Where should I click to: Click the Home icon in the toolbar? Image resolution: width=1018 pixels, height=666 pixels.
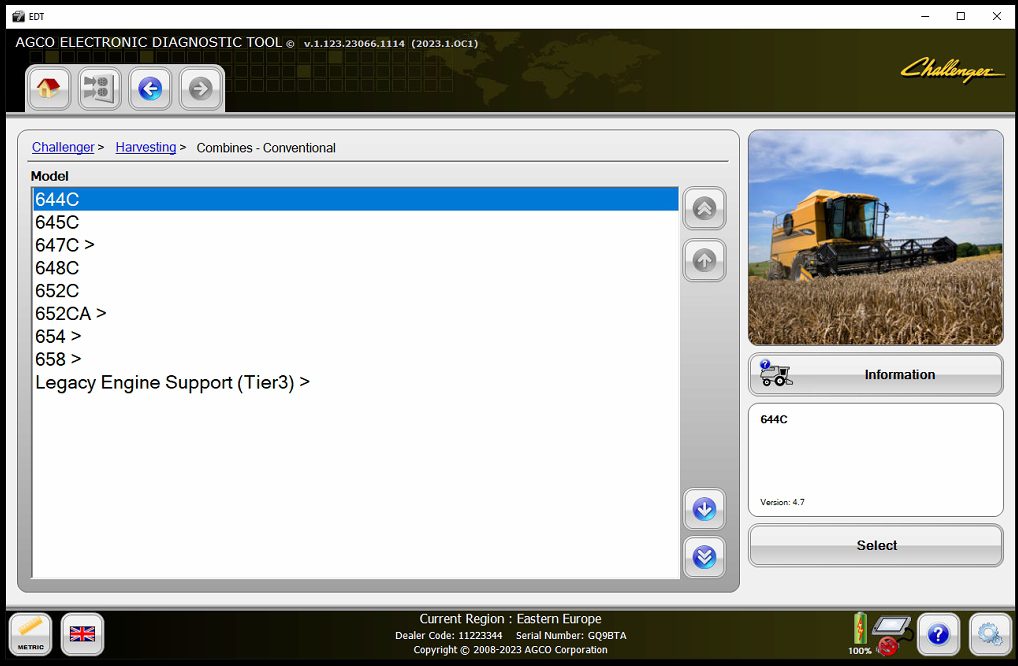tap(48, 89)
